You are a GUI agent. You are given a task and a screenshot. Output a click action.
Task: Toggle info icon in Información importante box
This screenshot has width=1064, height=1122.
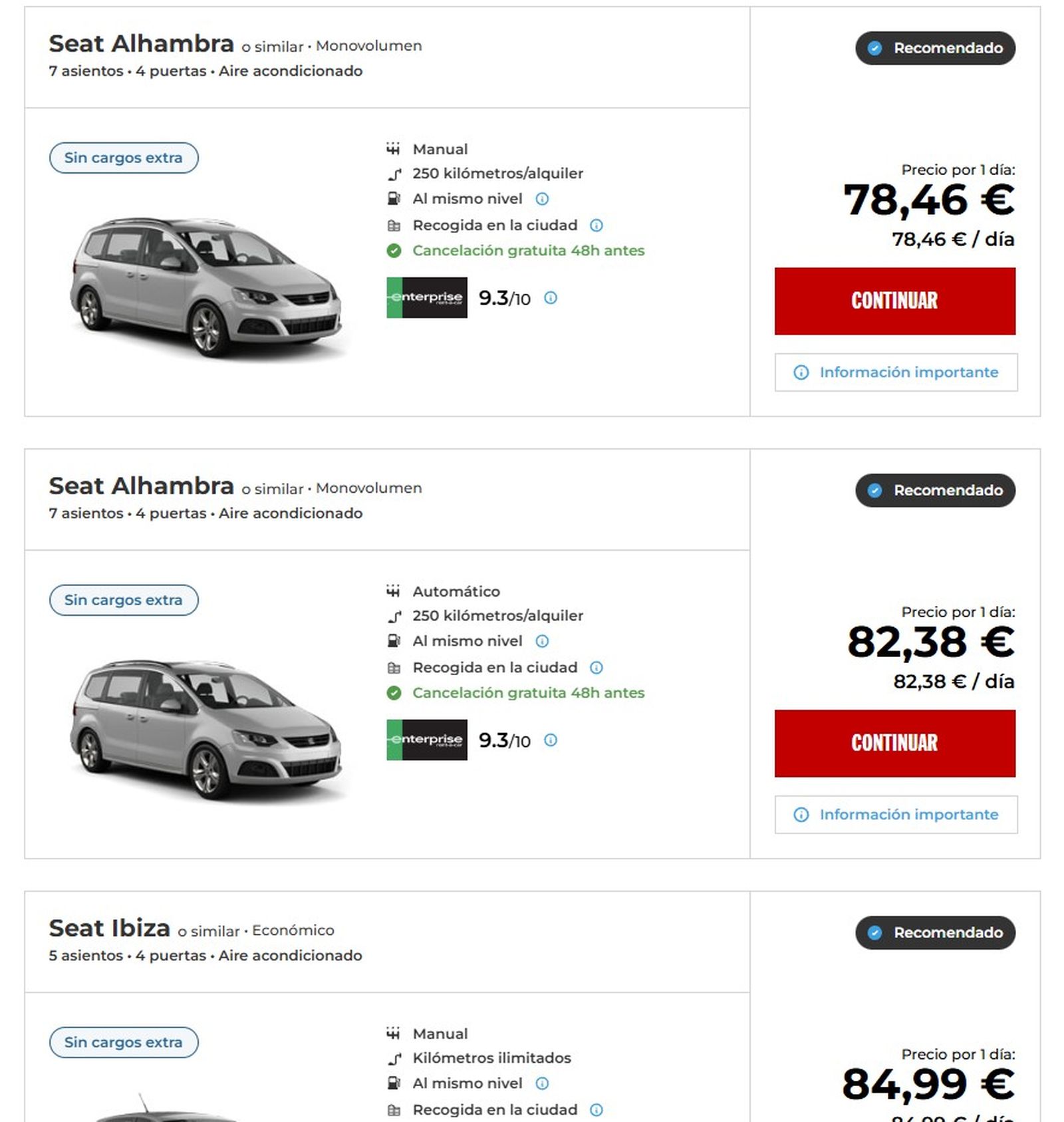(x=800, y=372)
